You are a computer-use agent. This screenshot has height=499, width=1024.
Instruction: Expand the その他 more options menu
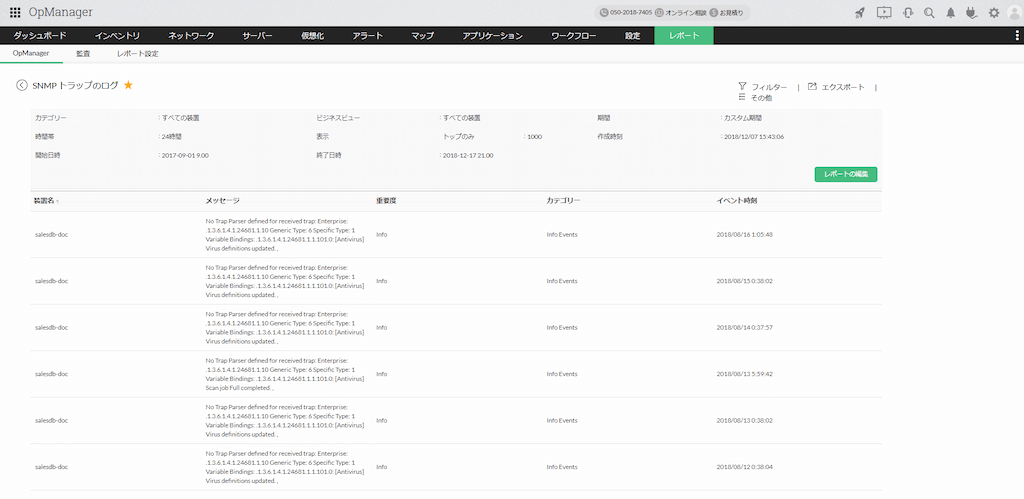755,98
